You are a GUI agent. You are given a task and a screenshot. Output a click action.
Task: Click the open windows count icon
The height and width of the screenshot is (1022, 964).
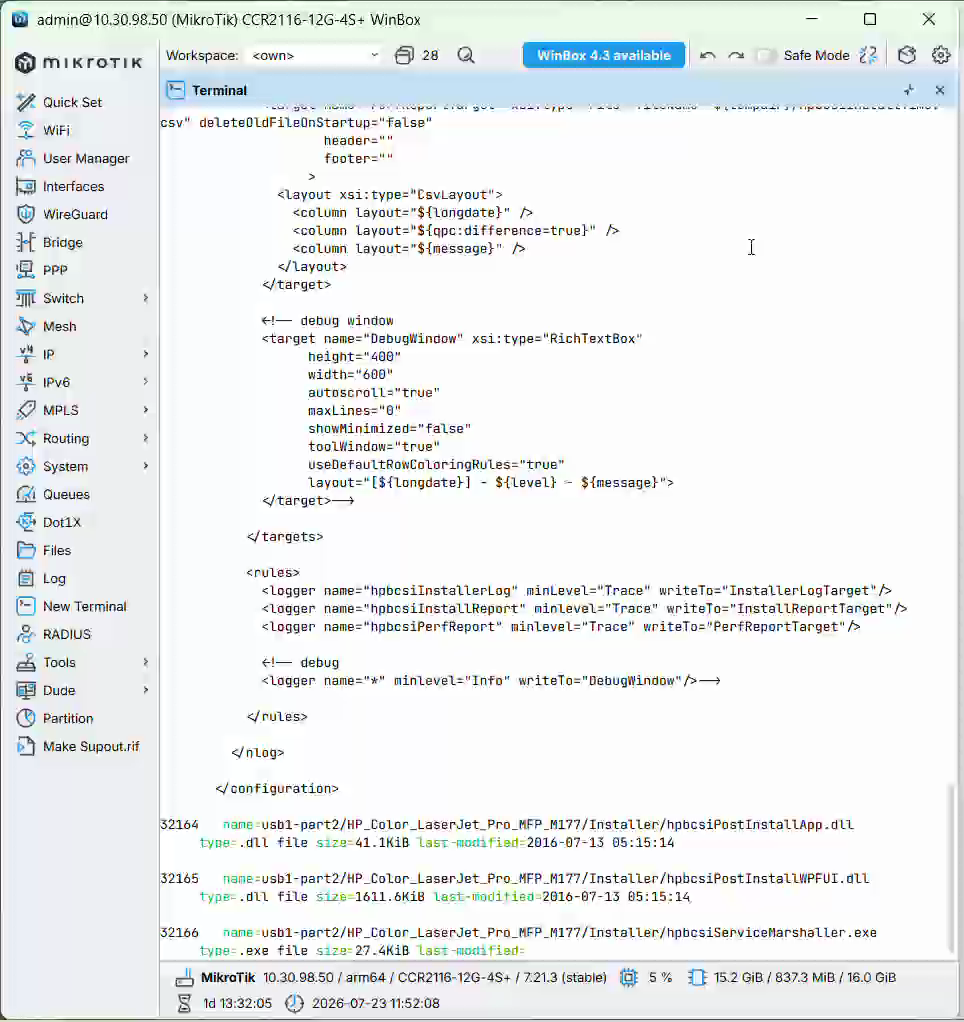point(404,55)
